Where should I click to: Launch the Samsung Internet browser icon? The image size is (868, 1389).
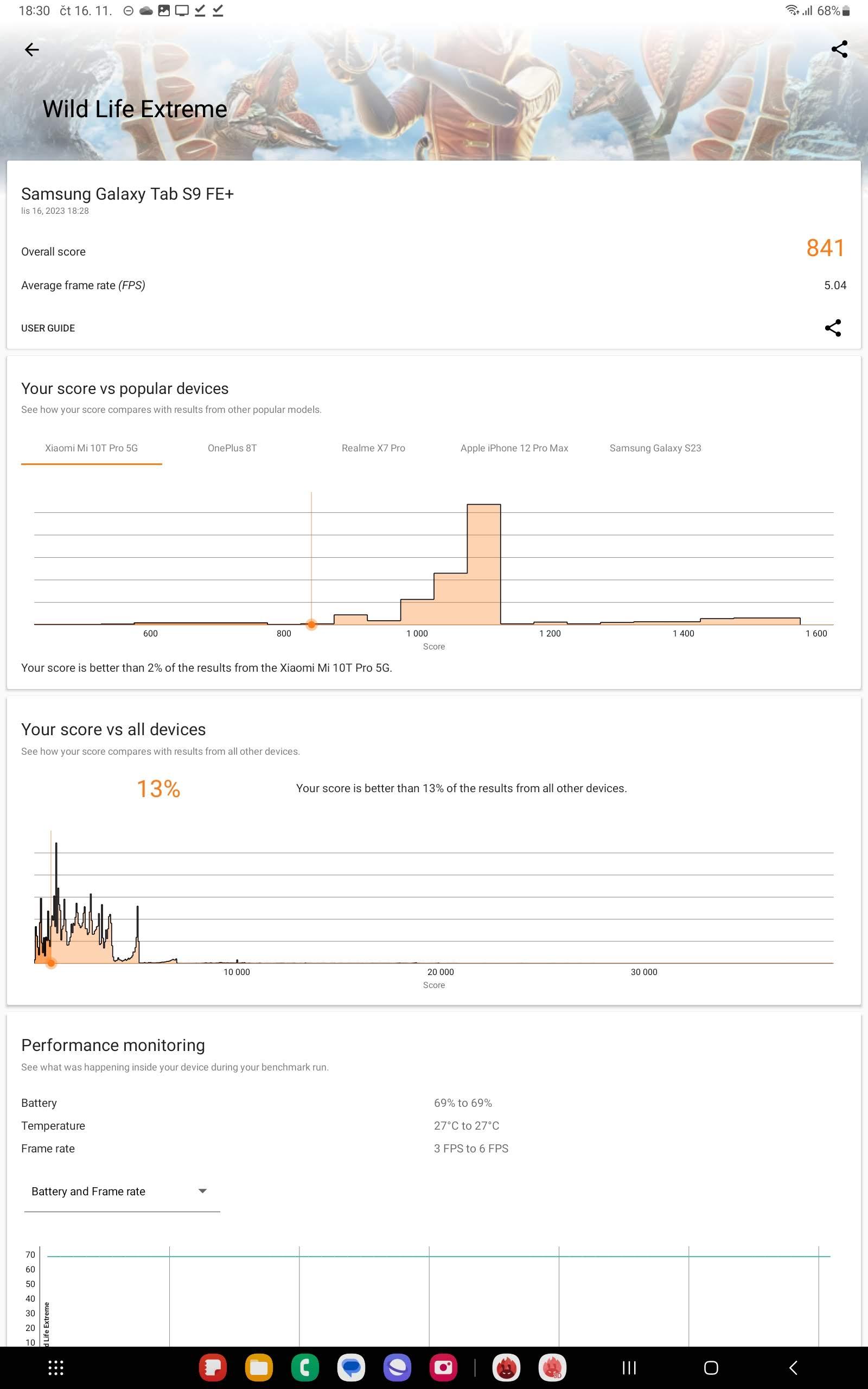(x=397, y=1368)
